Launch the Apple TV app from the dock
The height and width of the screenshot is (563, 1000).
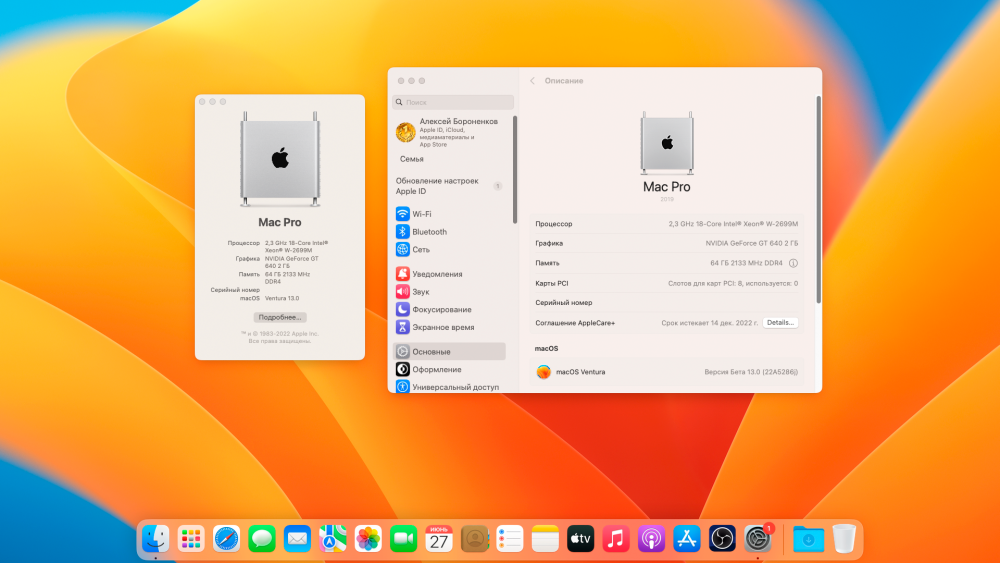coord(580,539)
